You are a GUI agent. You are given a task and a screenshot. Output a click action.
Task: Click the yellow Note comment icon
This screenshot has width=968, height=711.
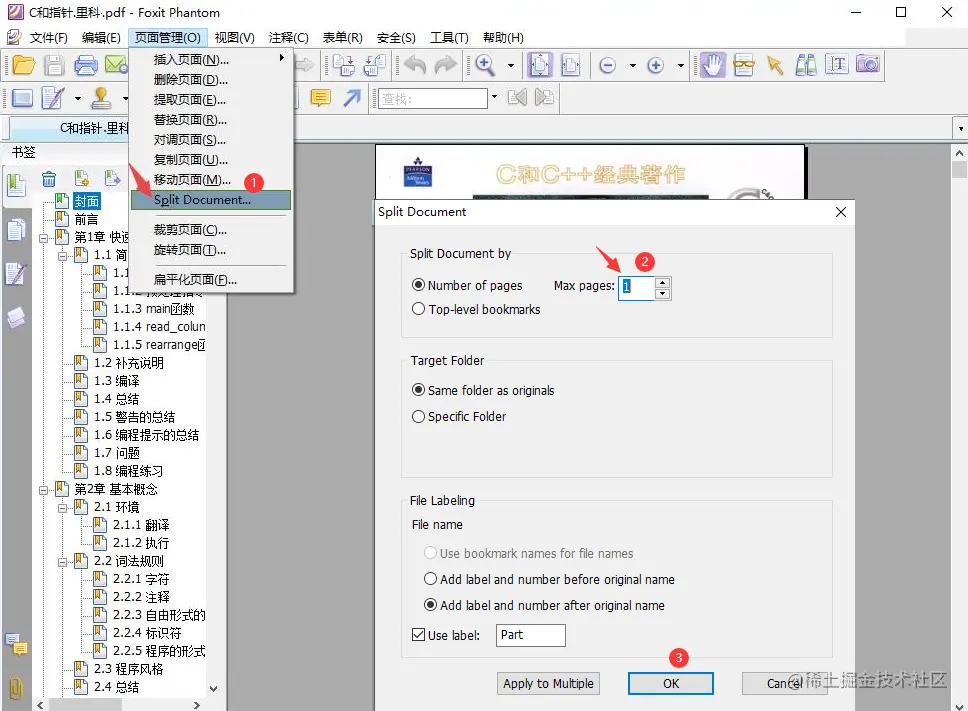(320, 98)
